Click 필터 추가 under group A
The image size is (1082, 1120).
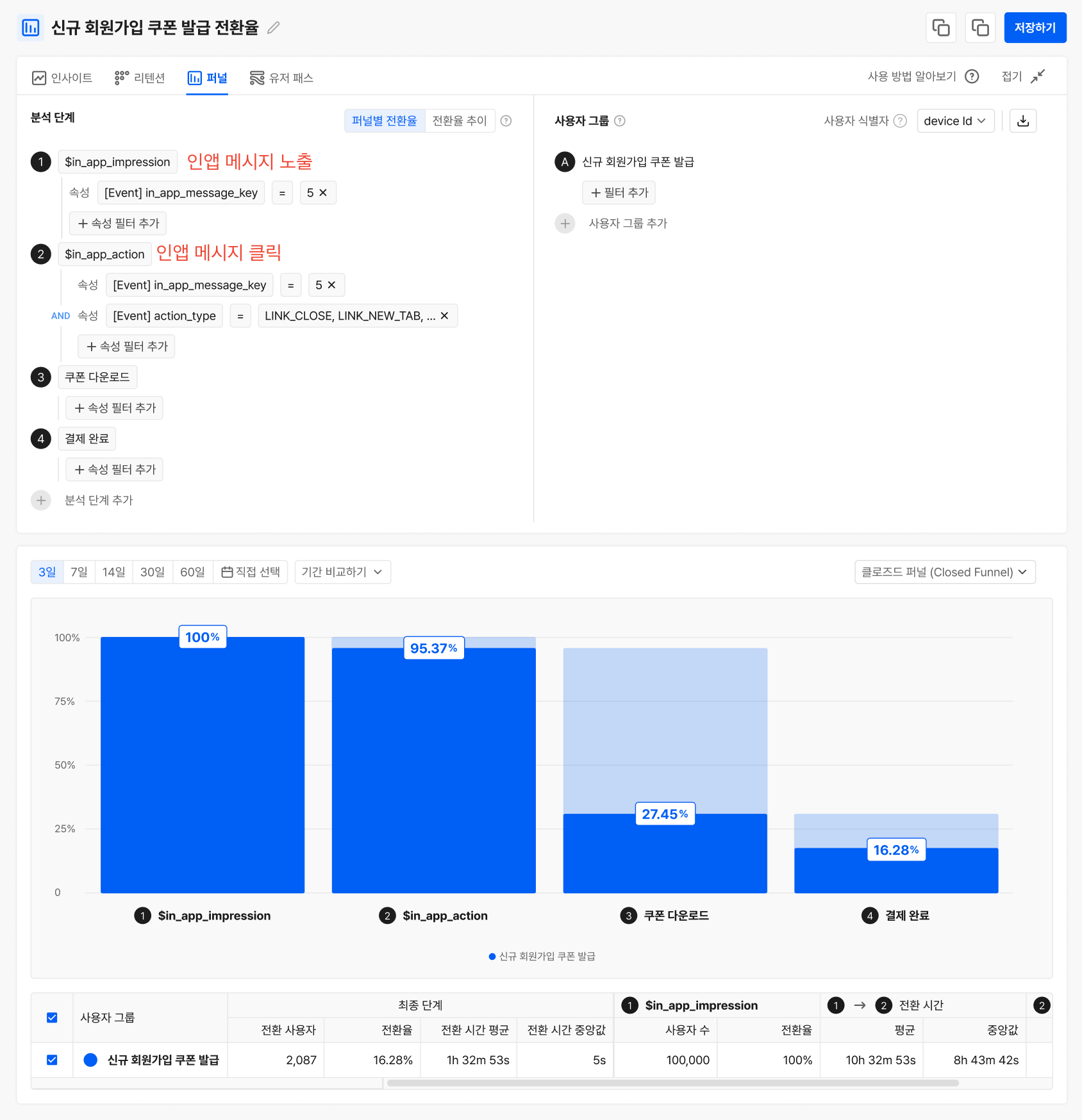(619, 193)
